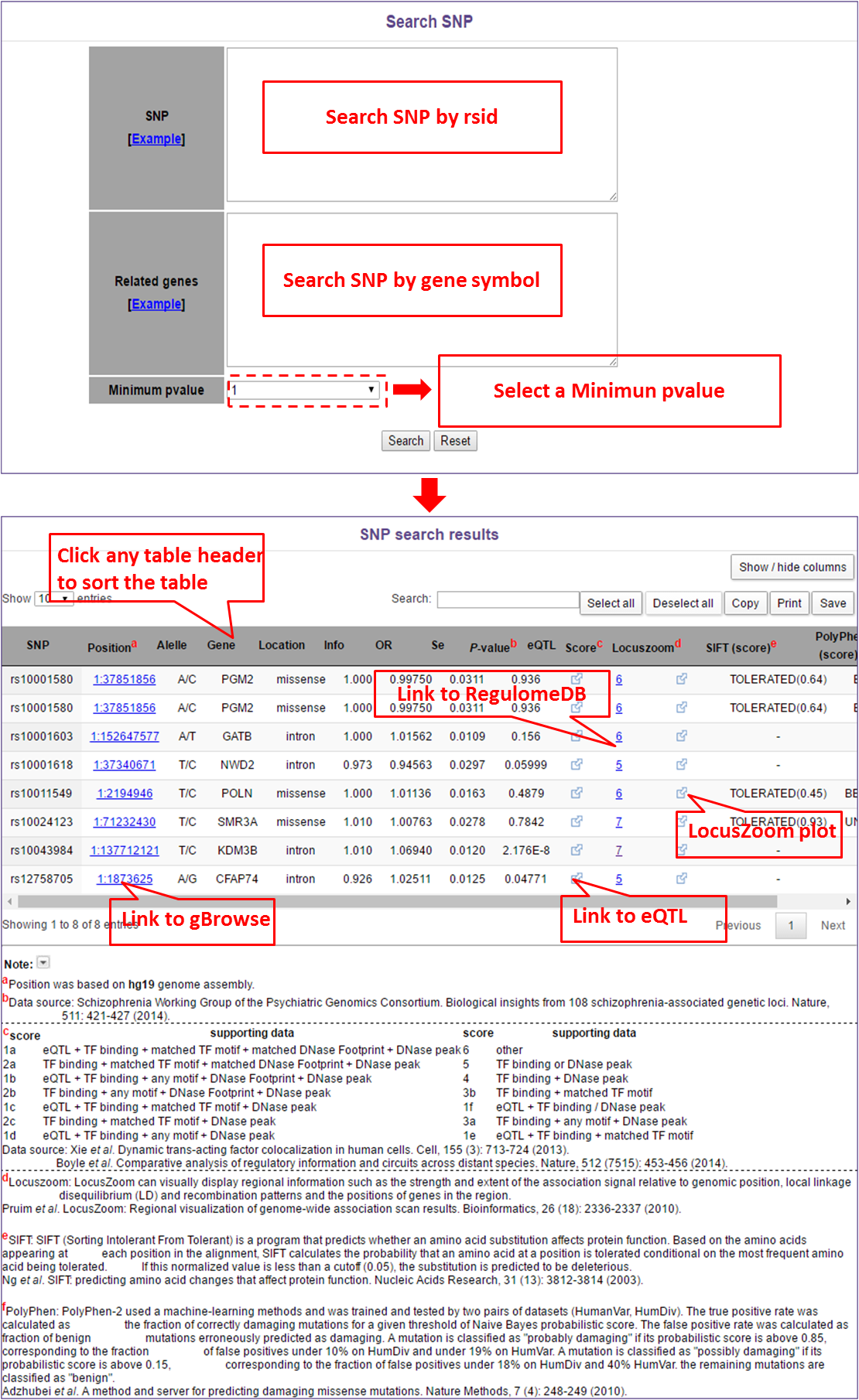Open the SNP Example link
This screenshot has width=859, height=1400.
coord(156,139)
